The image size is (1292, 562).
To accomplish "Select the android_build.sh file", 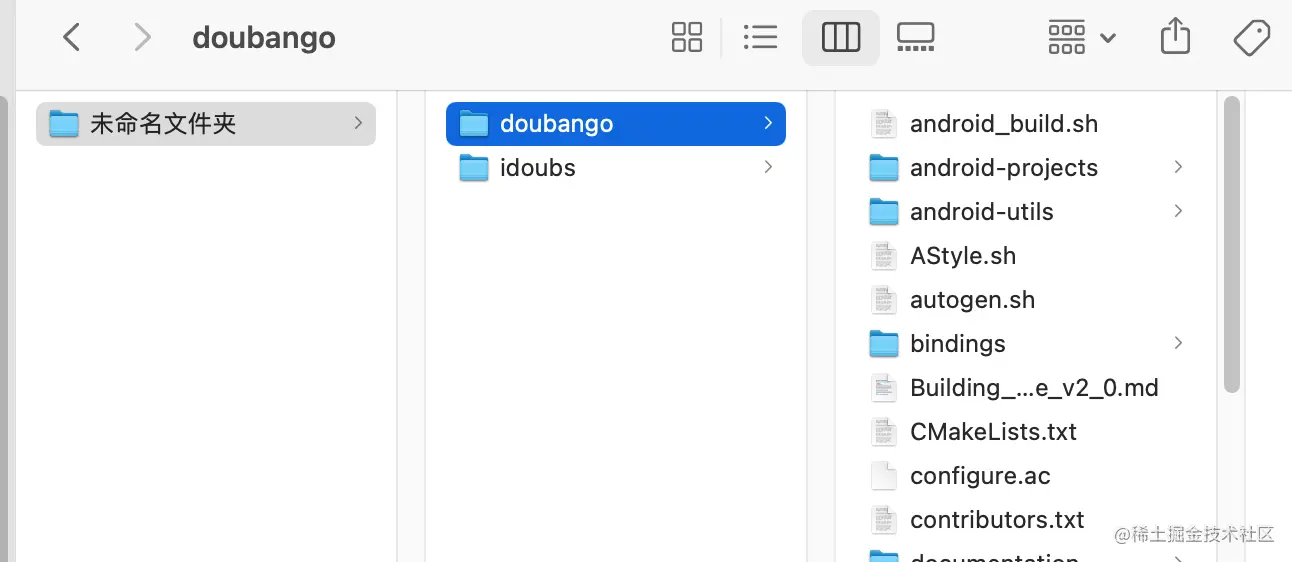I will tap(1026, 124).
